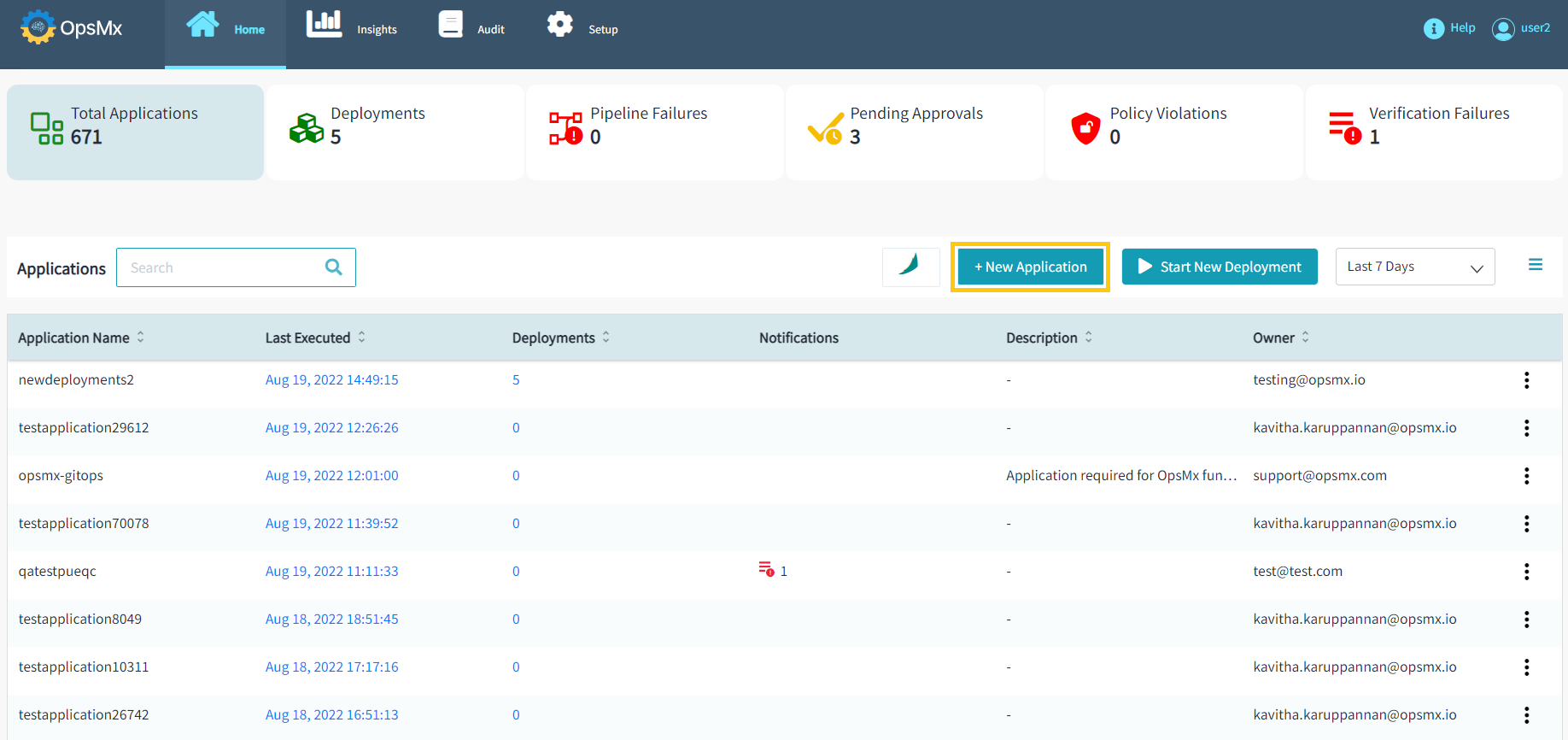The image size is (1568, 740).
Task: Open the hamburger list menu icon
Action: pos(1535,265)
